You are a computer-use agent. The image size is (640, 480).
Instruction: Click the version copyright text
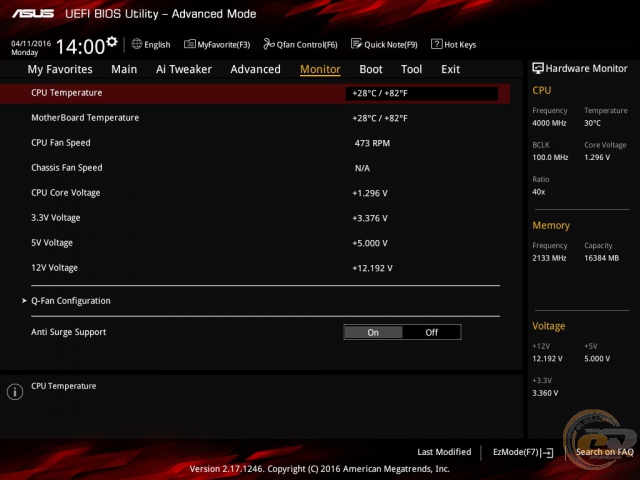point(320,469)
